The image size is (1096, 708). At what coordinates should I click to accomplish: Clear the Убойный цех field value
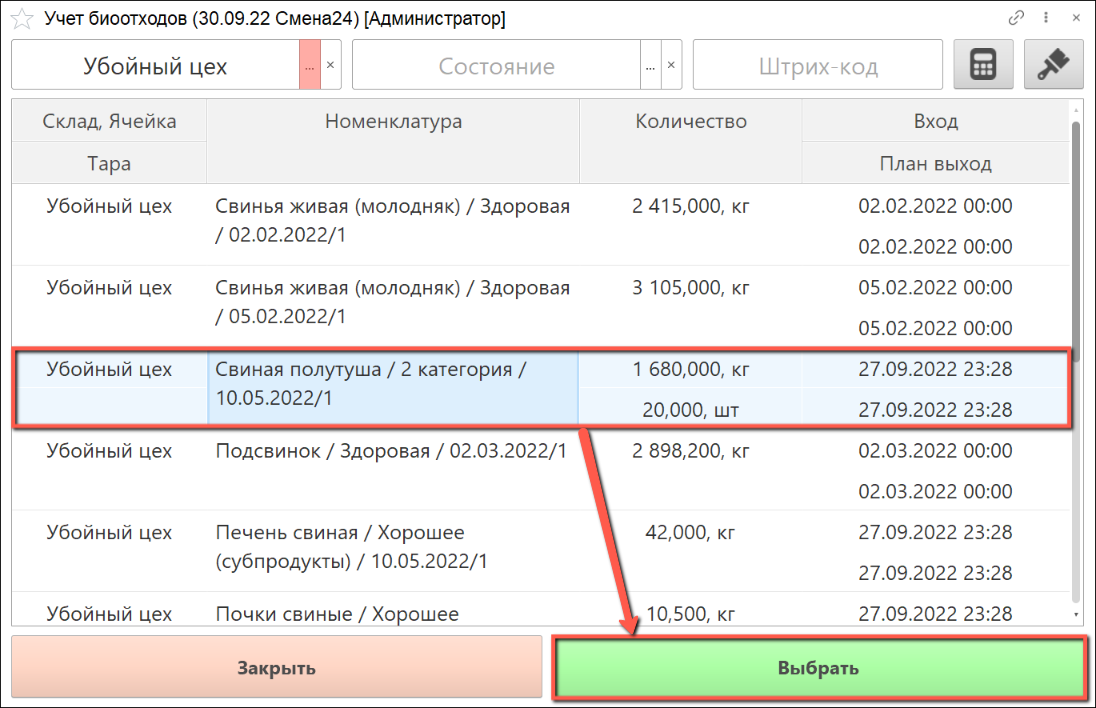point(331,66)
